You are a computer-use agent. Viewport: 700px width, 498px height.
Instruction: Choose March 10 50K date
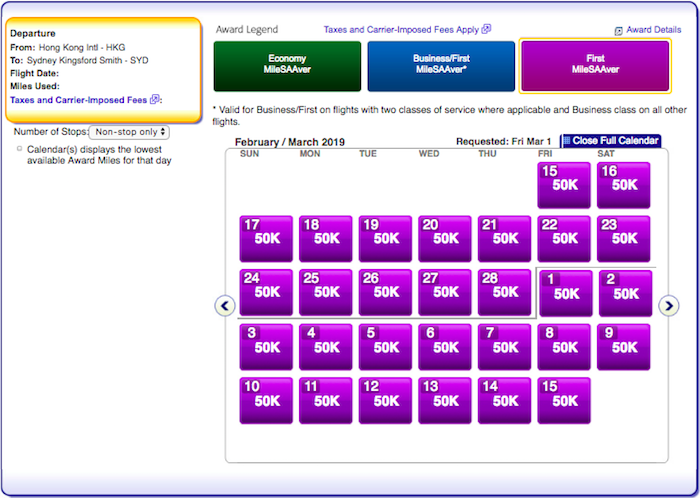tap(266, 400)
